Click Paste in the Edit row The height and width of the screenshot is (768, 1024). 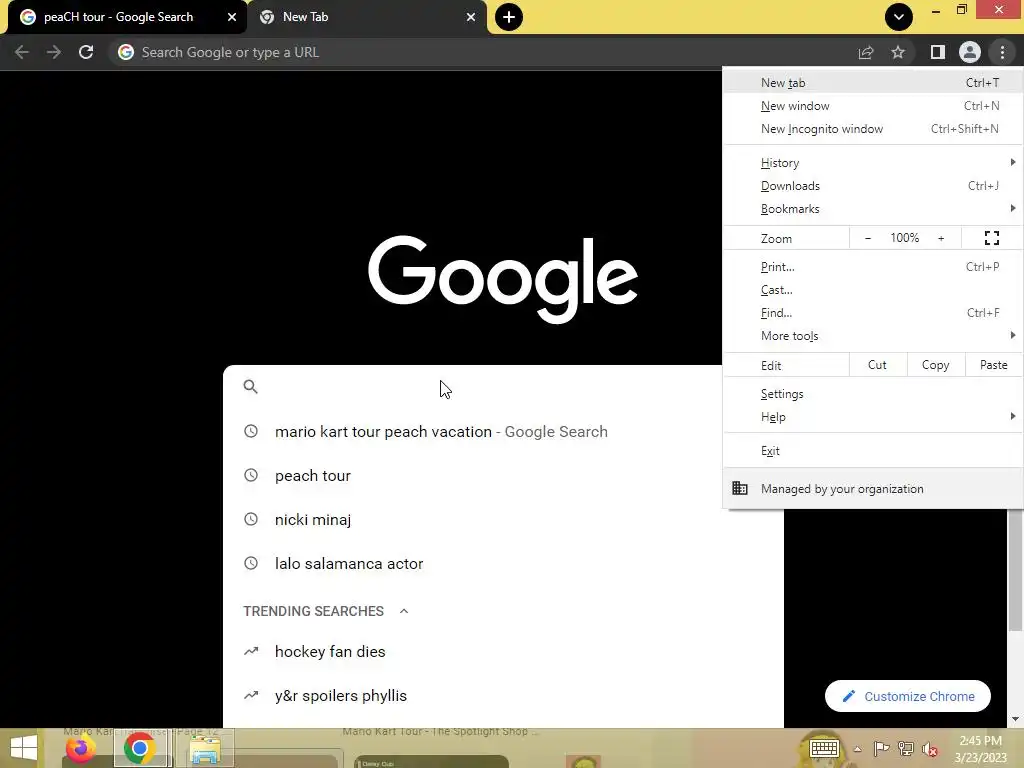(x=994, y=365)
